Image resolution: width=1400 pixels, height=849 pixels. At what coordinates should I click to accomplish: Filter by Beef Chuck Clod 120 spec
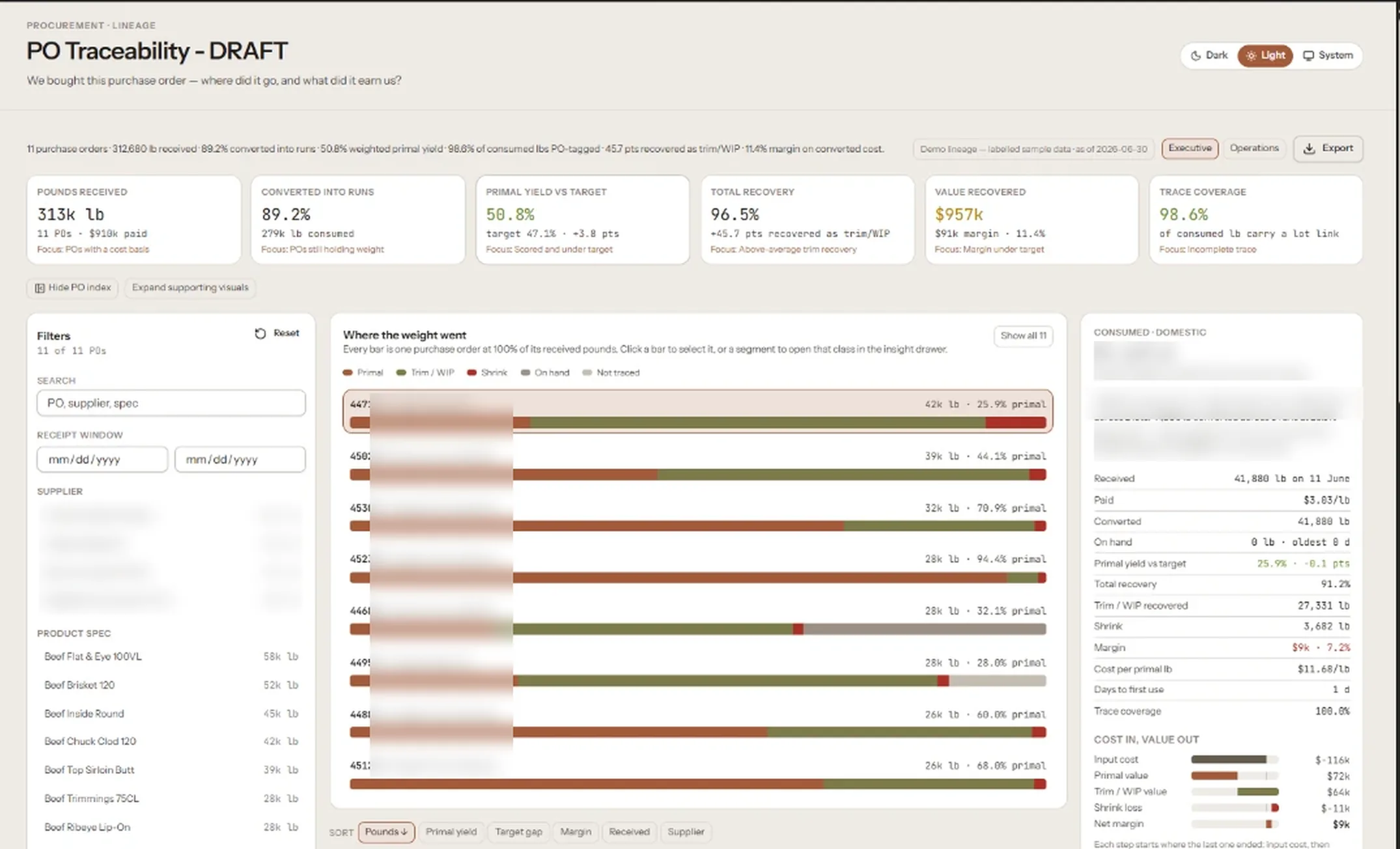(x=171, y=742)
